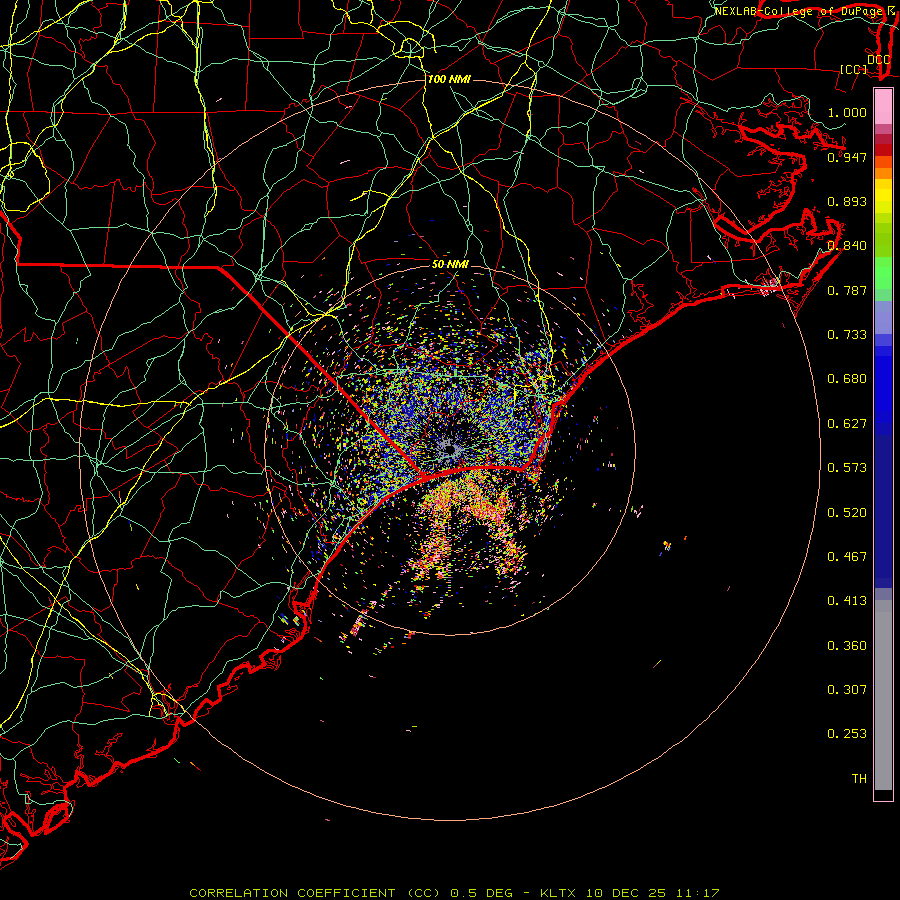Viewport: 900px width, 900px height.
Task: Select the 0.360 scale value
Action: [847, 646]
